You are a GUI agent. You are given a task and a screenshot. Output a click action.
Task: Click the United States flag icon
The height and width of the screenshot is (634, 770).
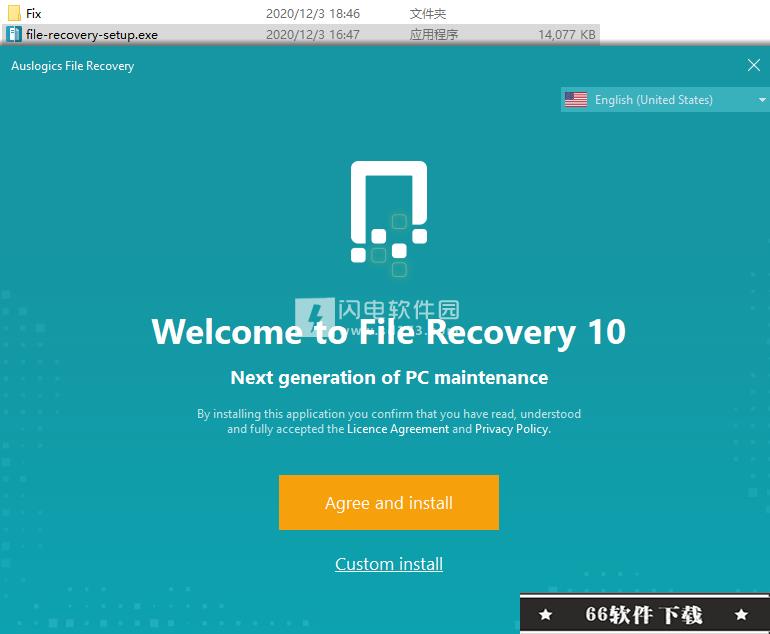click(576, 100)
